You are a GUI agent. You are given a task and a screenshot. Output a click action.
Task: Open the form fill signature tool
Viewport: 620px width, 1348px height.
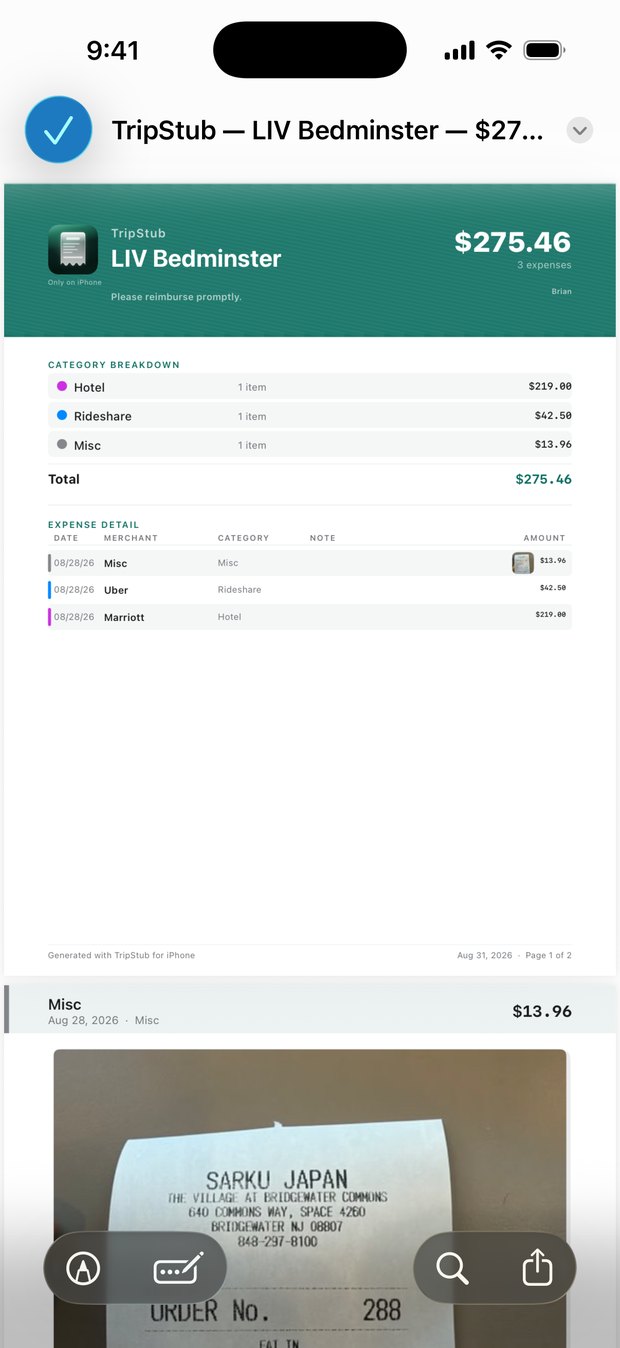tap(179, 1269)
